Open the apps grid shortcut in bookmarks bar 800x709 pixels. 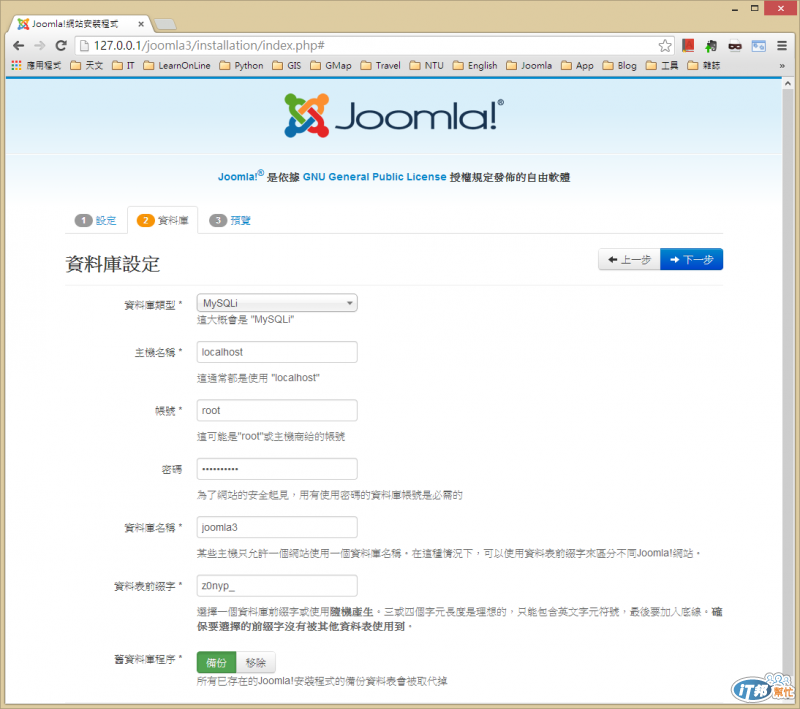pos(36,65)
